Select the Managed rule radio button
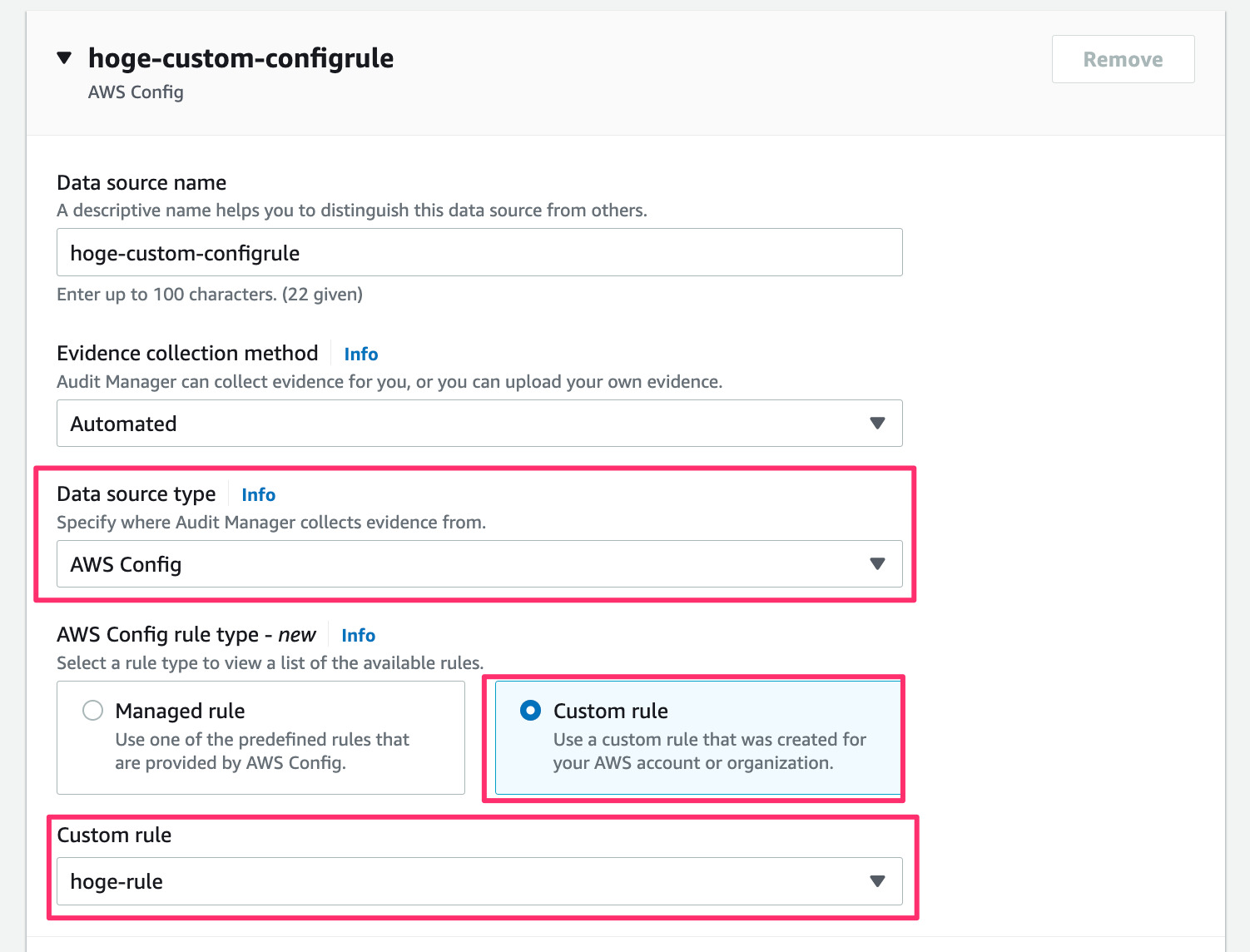This screenshot has height=952, width=1250. pos(92,711)
